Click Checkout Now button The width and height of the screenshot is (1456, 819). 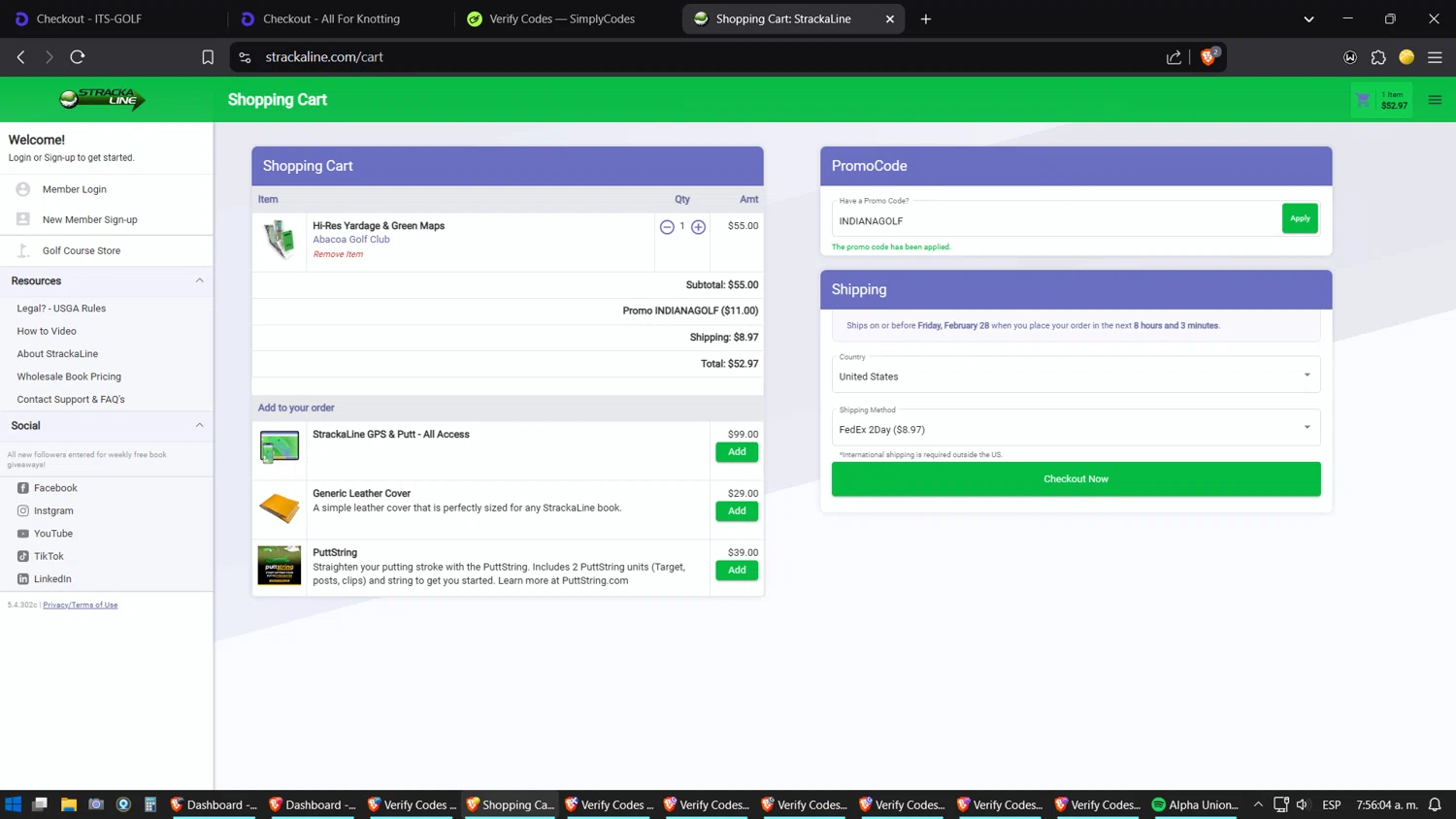(1075, 479)
